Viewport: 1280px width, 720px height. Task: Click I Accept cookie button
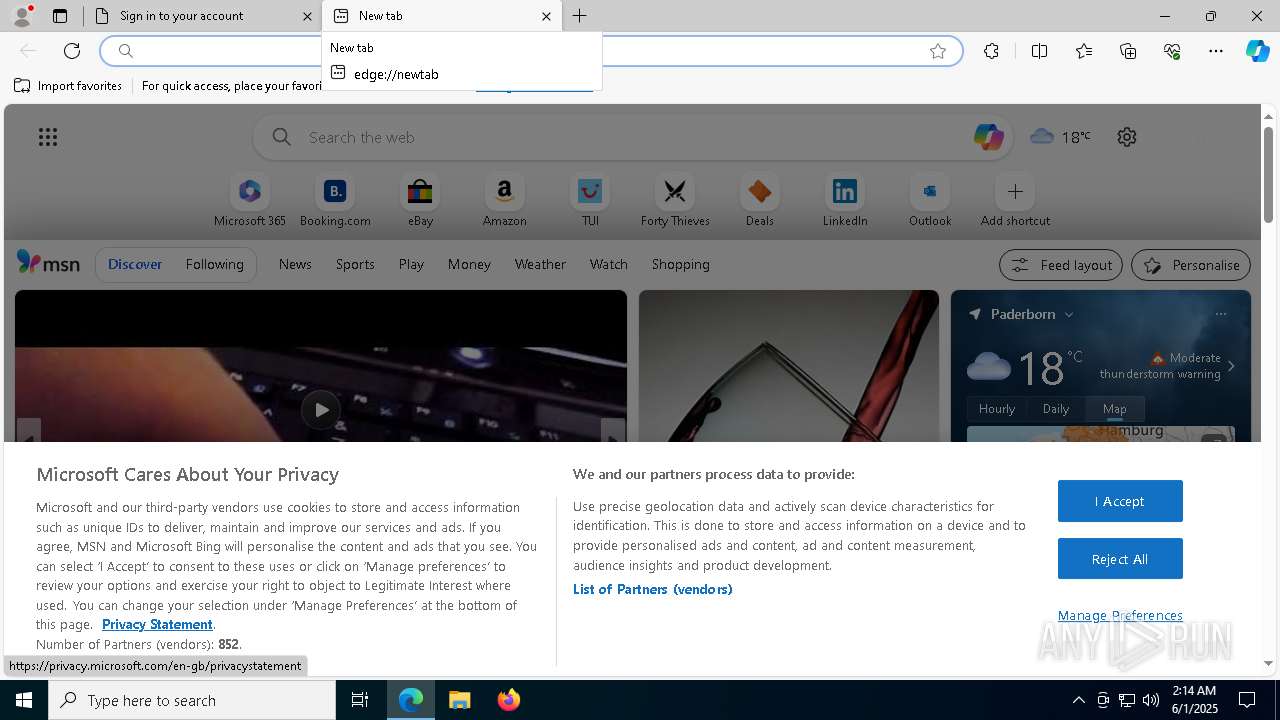(x=1120, y=501)
